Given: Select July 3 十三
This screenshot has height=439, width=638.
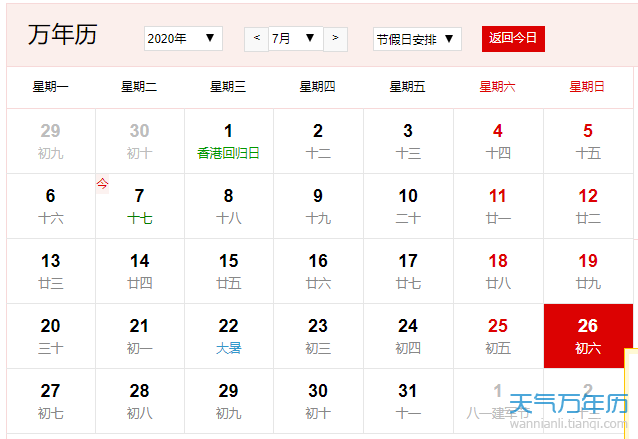Looking at the screenshot, I should point(409,141).
